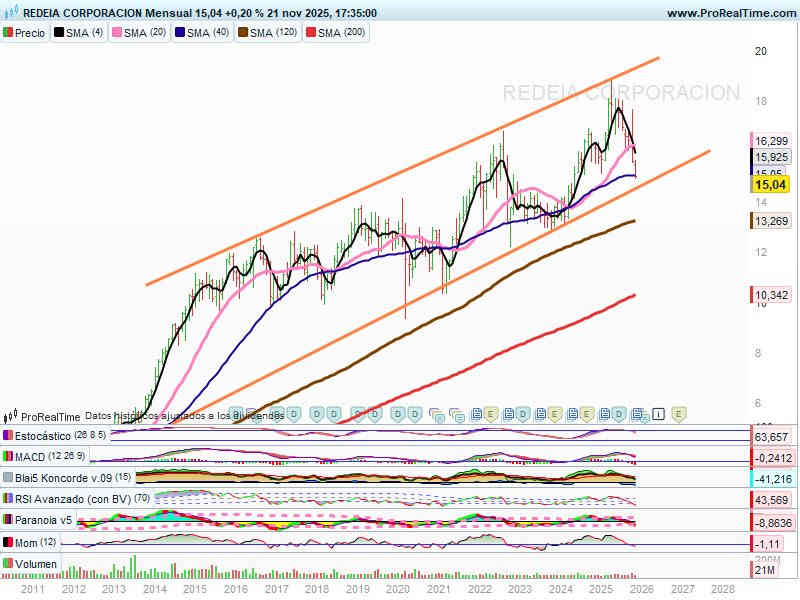This screenshot has height=600, width=800.
Task: Click the yellow 15,04 current price label
Action: [x=770, y=185]
